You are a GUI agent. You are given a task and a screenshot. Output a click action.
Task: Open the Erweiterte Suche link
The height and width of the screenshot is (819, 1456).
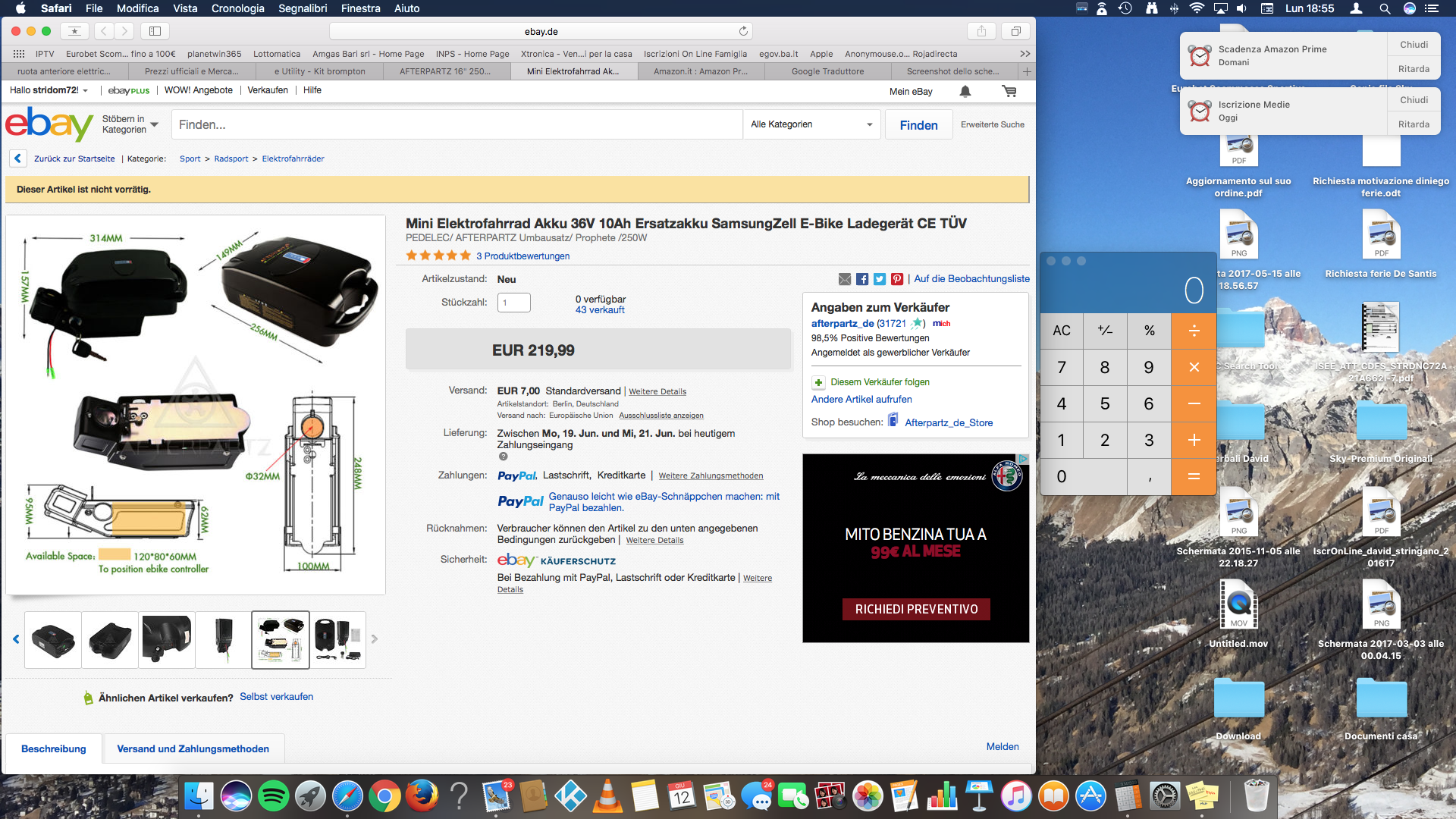pyautogui.click(x=992, y=124)
